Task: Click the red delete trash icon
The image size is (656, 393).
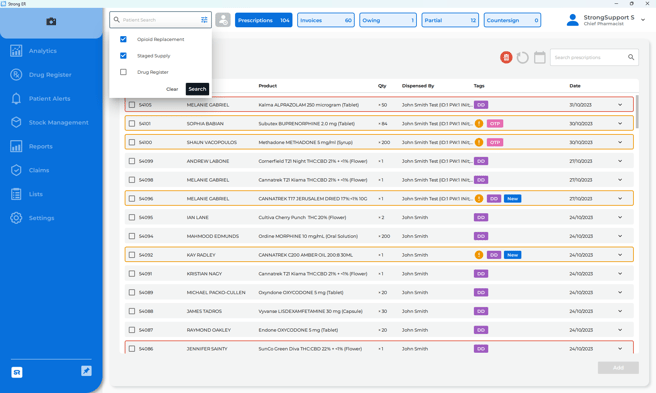Action: point(506,57)
